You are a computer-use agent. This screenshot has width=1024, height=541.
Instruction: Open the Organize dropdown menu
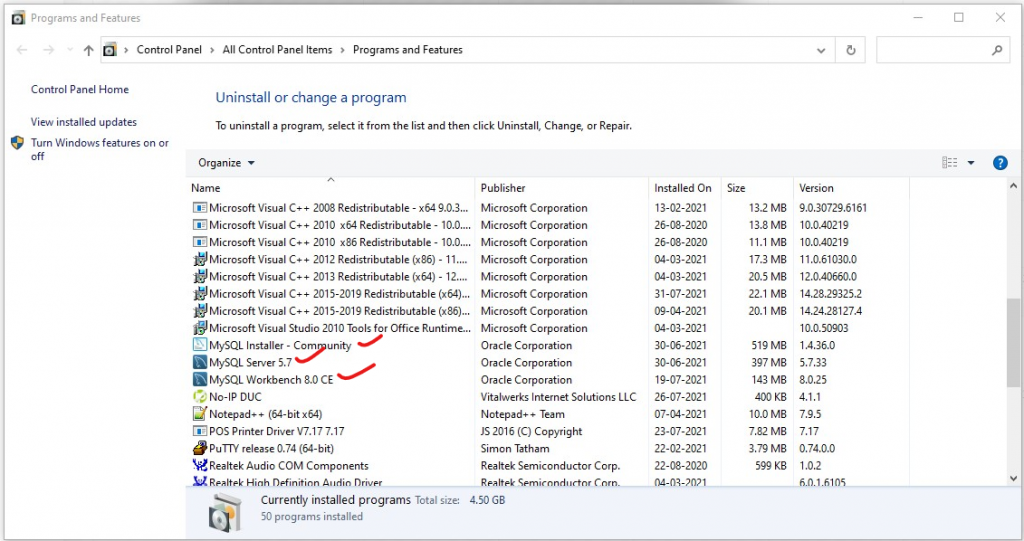point(226,163)
